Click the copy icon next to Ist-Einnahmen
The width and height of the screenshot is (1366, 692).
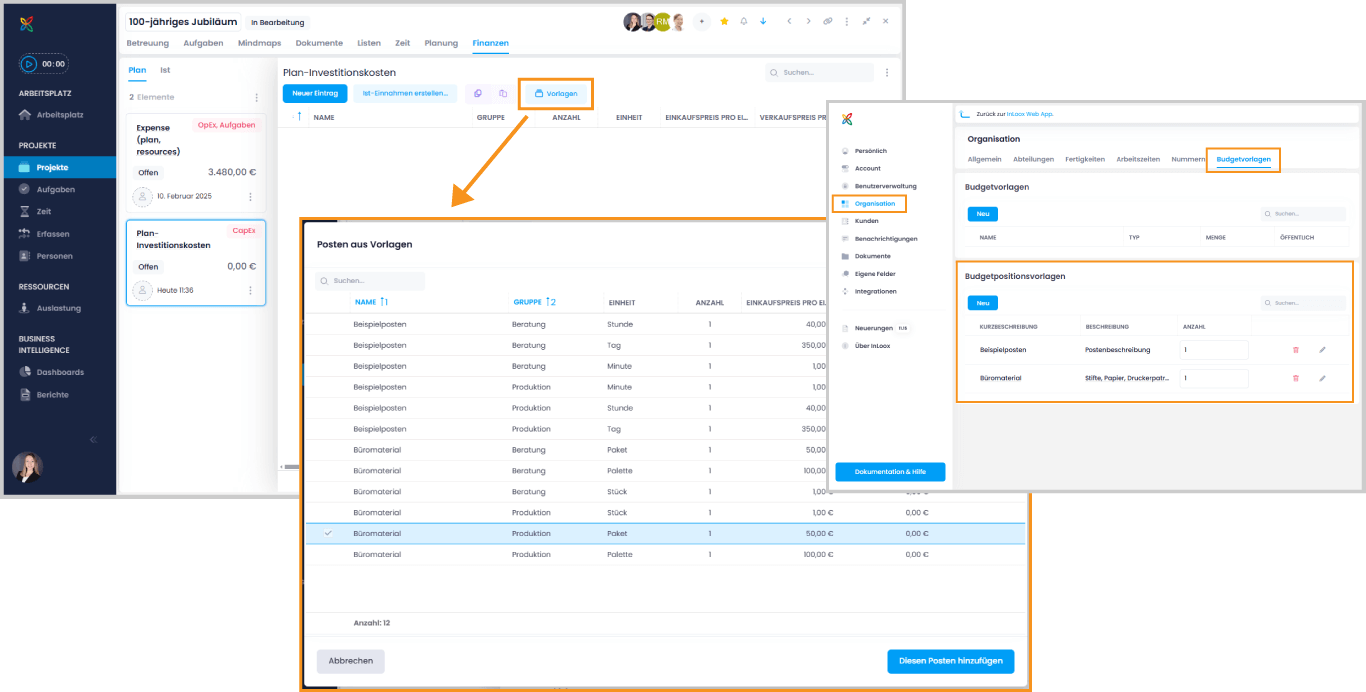pyautogui.click(x=478, y=93)
